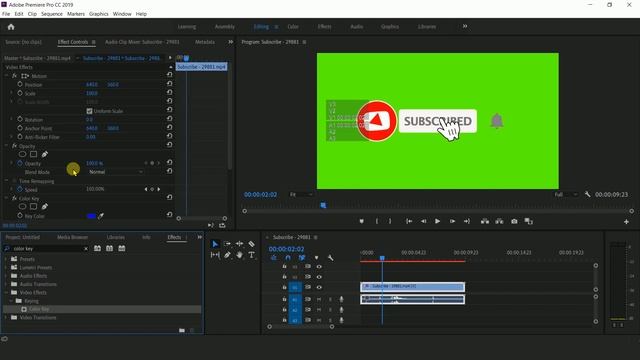Open Program monitor wrench settings
The image size is (640, 360).
tap(587, 194)
